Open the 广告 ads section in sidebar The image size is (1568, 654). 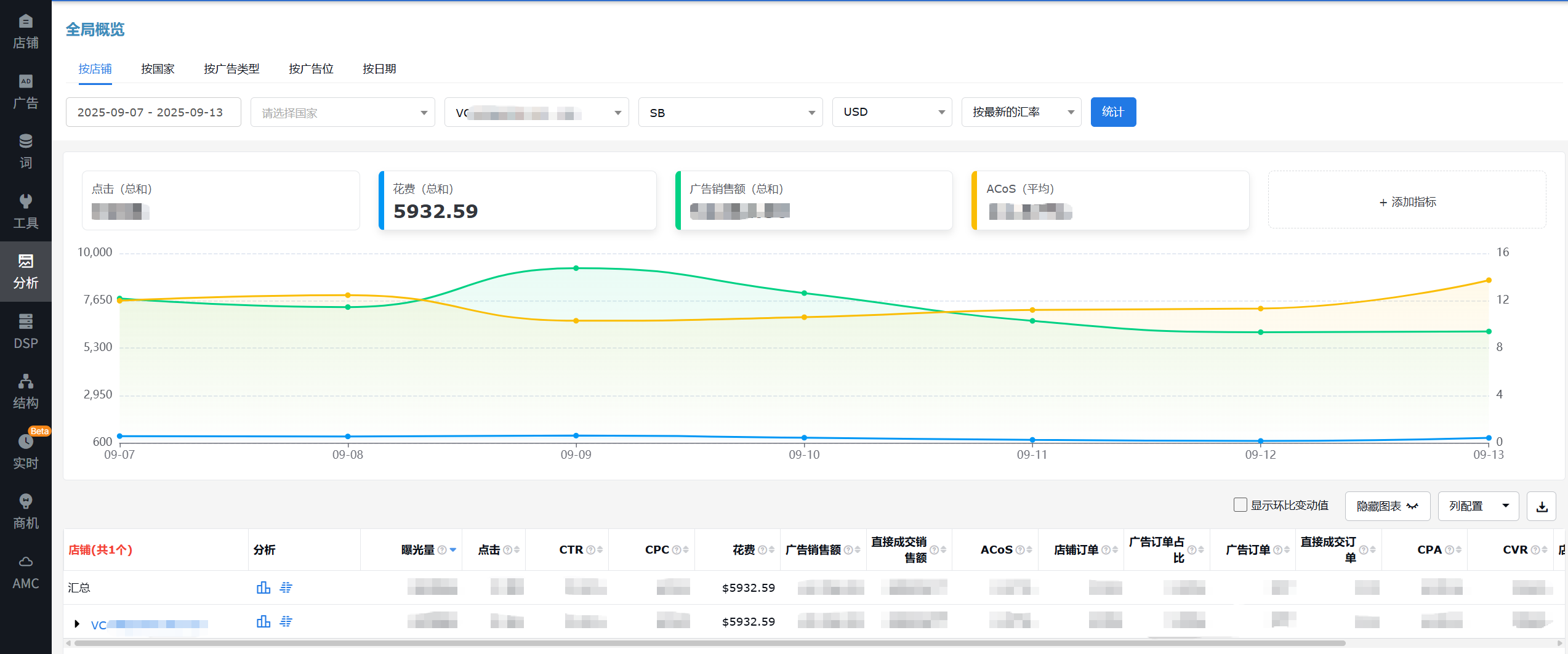[25, 92]
